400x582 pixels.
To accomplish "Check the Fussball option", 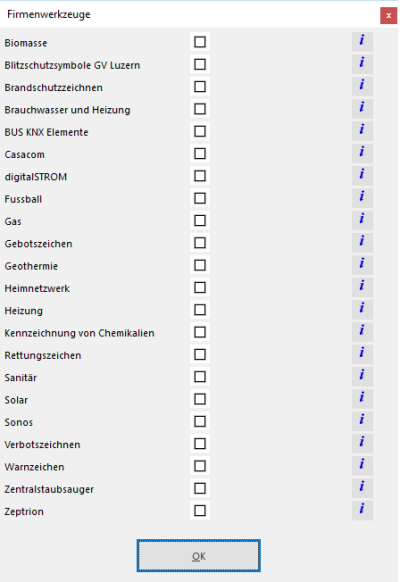I will click(x=200, y=198).
